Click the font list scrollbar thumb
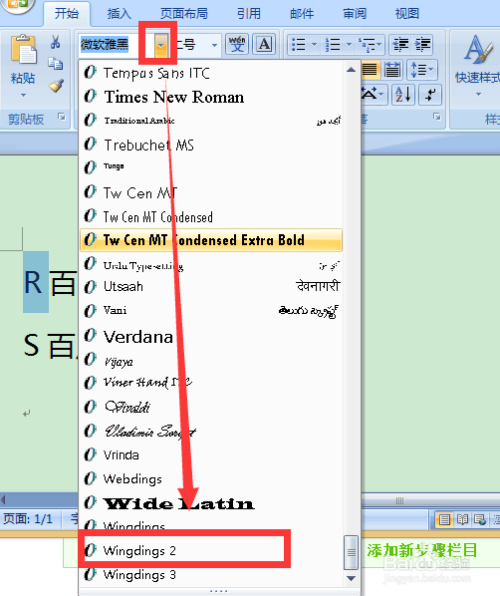 click(351, 552)
